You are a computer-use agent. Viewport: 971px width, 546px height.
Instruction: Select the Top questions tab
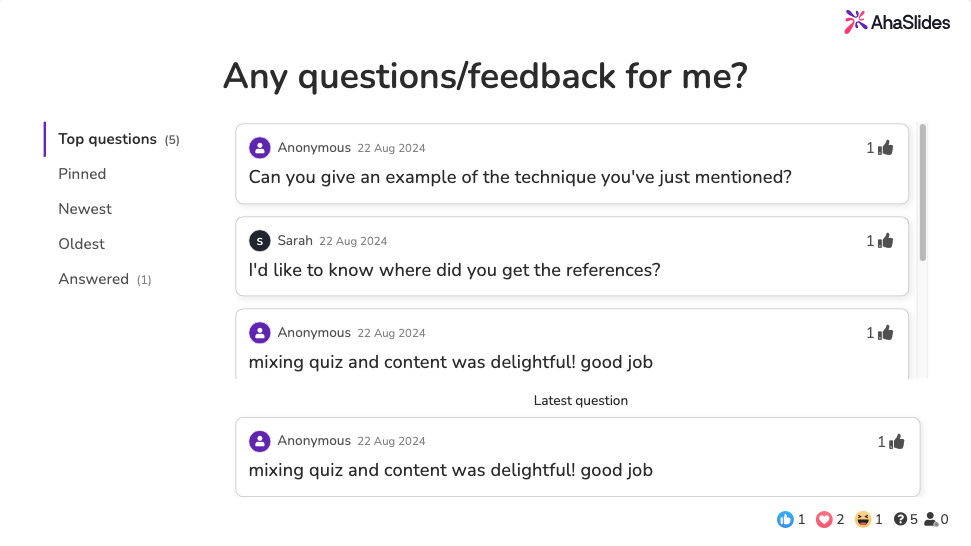[x=107, y=139]
